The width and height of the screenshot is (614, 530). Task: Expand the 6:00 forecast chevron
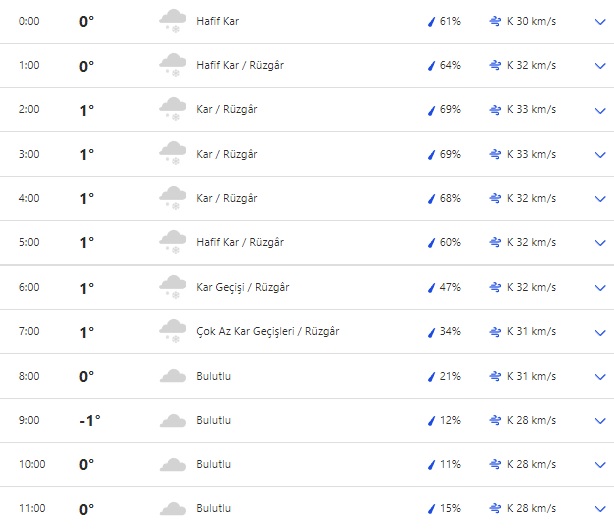pyautogui.click(x=600, y=288)
